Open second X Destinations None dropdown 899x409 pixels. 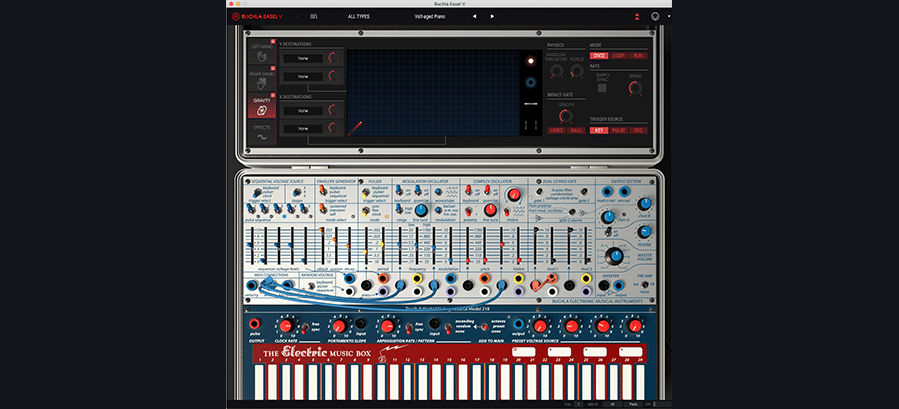click(303, 128)
